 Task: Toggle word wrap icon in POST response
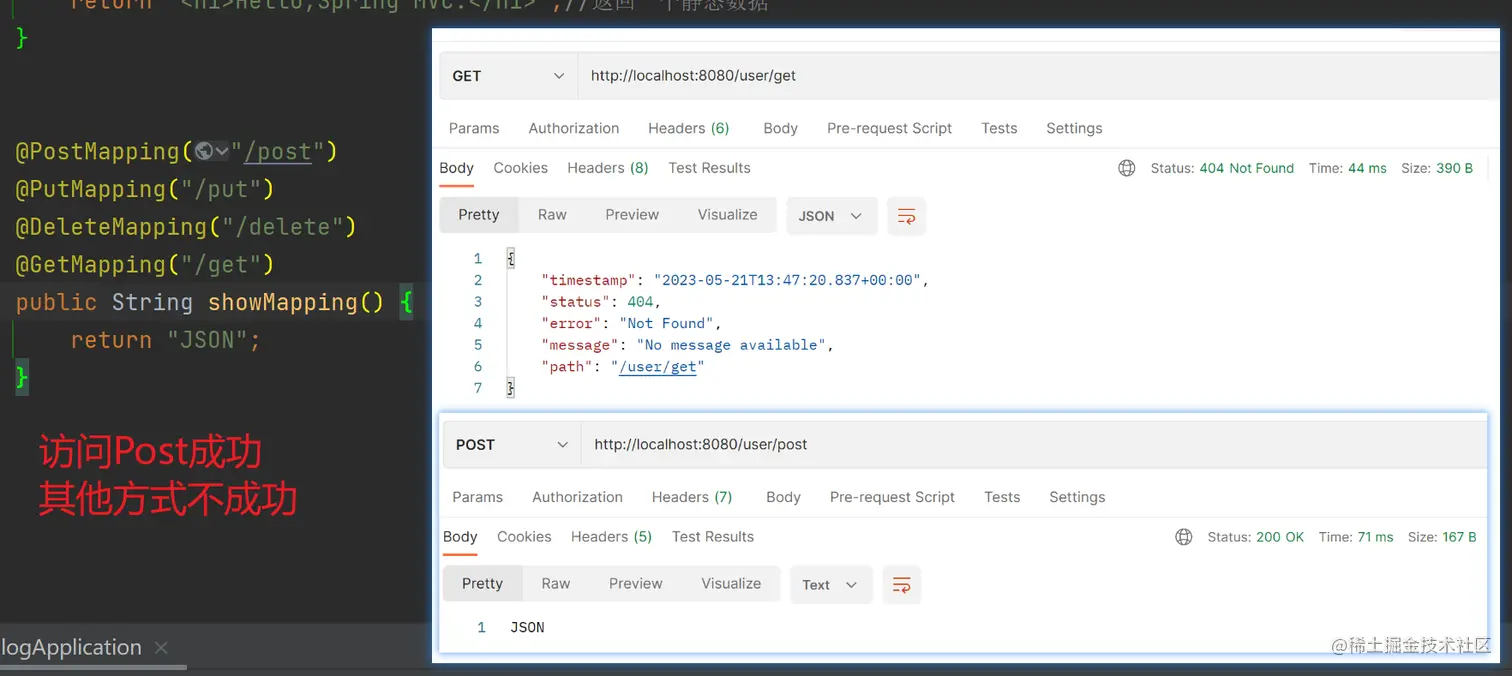901,585
